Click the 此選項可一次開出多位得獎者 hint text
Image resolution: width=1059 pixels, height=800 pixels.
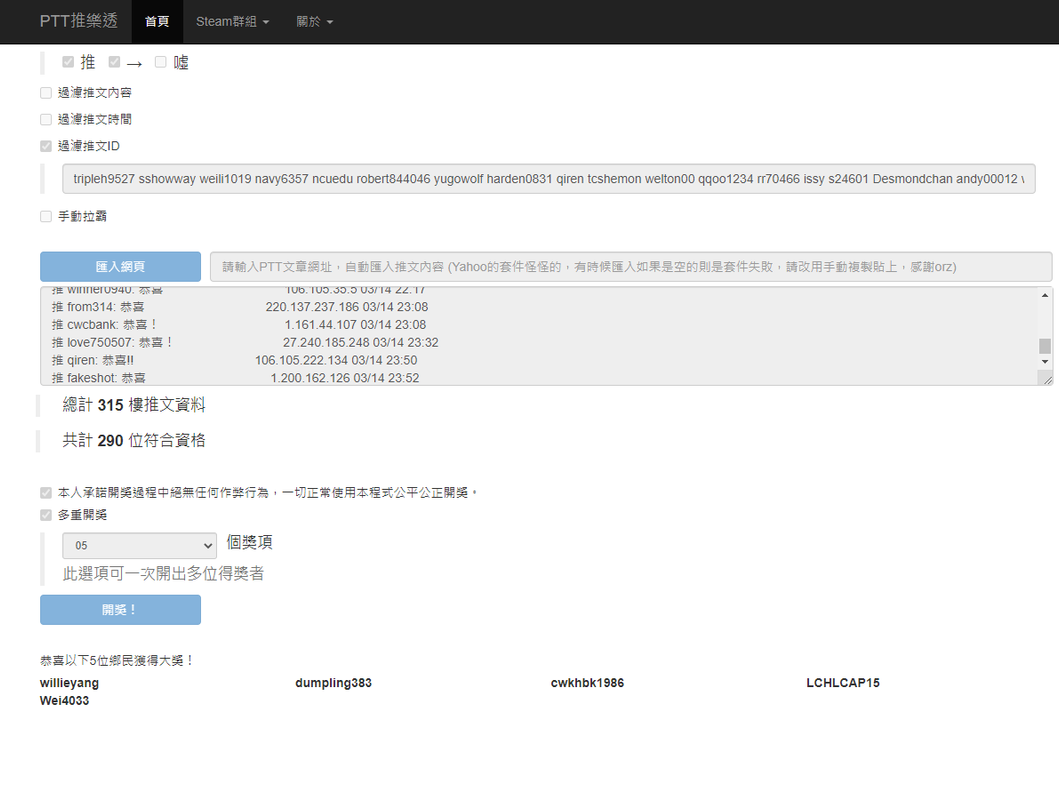point(163,574)
